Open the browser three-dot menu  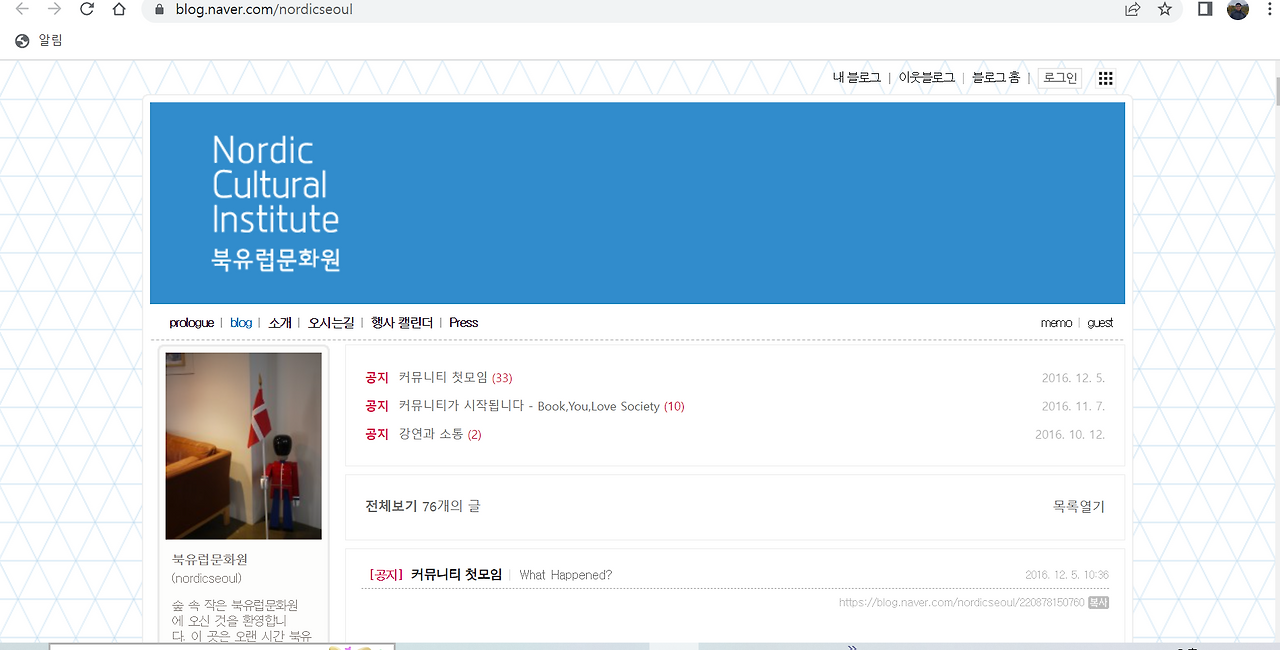(1269, 10)
